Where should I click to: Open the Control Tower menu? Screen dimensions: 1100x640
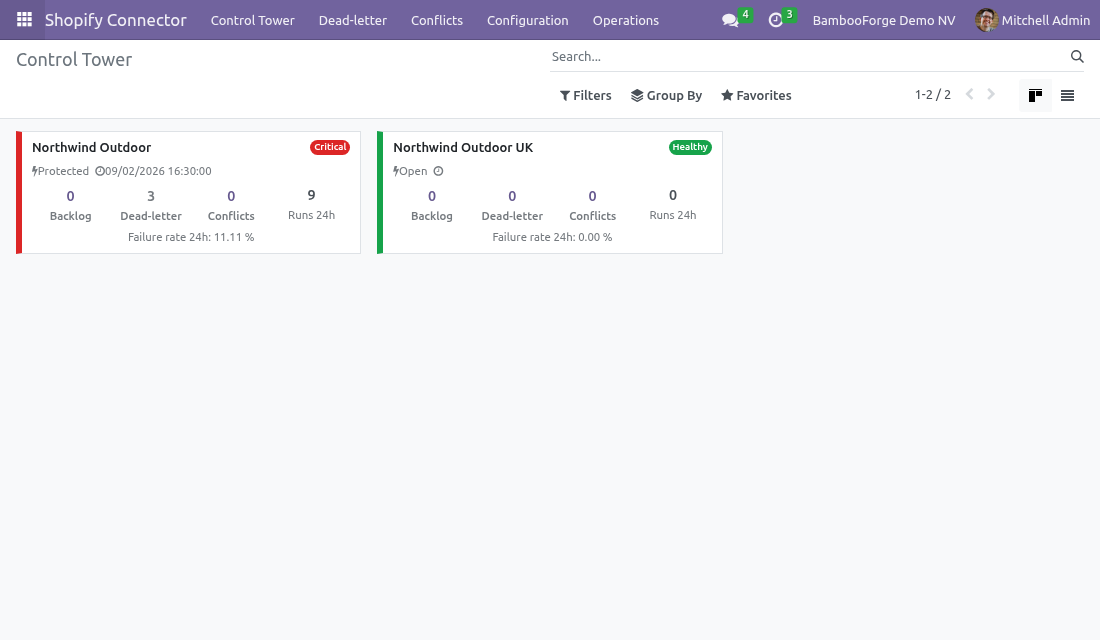(x=253, y=20)
